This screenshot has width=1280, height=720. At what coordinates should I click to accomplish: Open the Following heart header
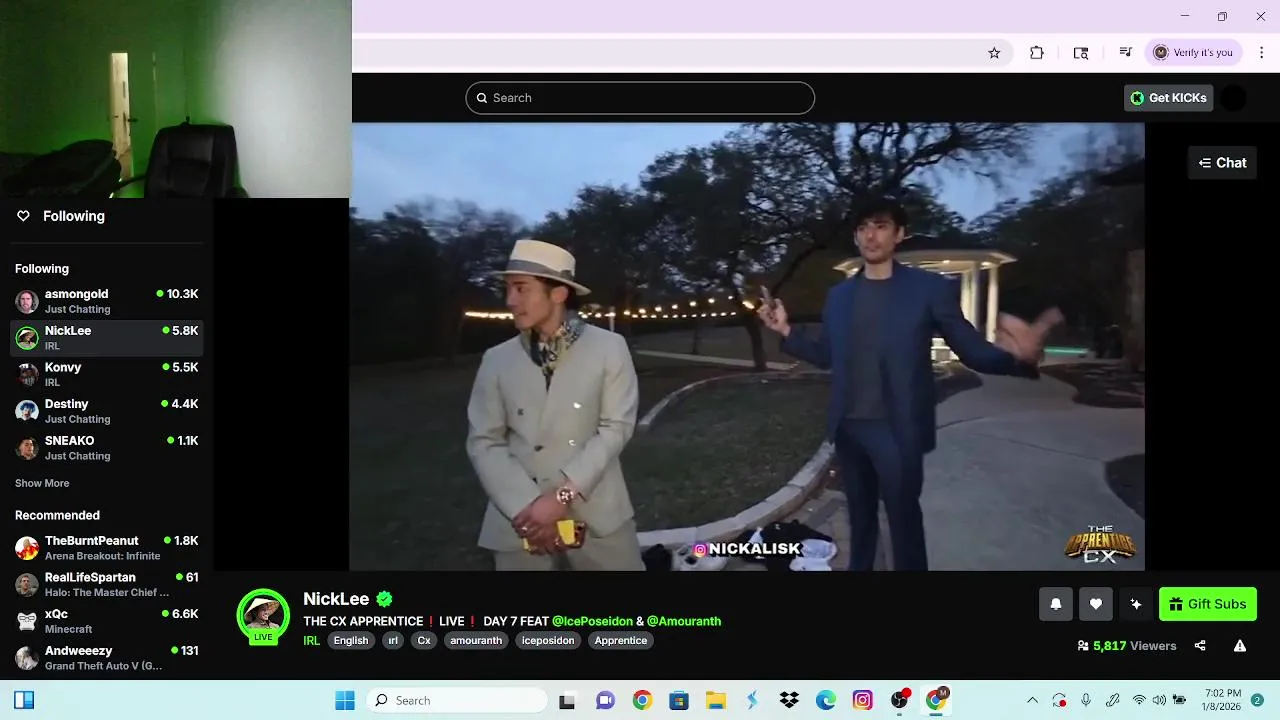(61, 216)
